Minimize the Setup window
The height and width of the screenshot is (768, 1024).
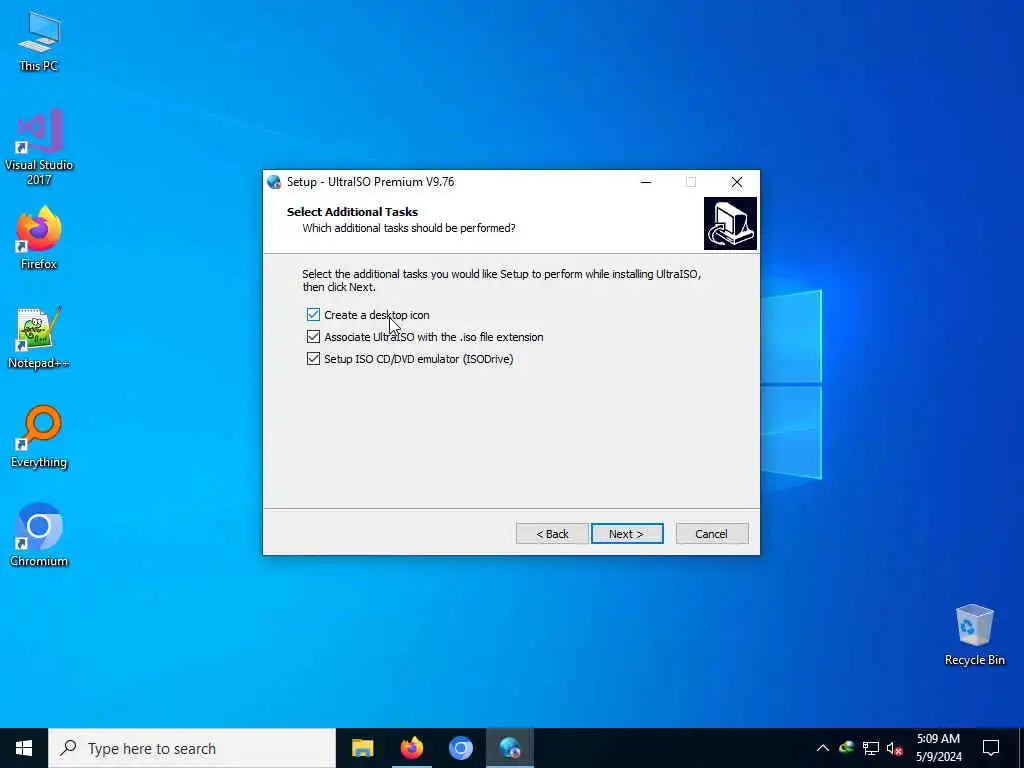click(646, 182)
